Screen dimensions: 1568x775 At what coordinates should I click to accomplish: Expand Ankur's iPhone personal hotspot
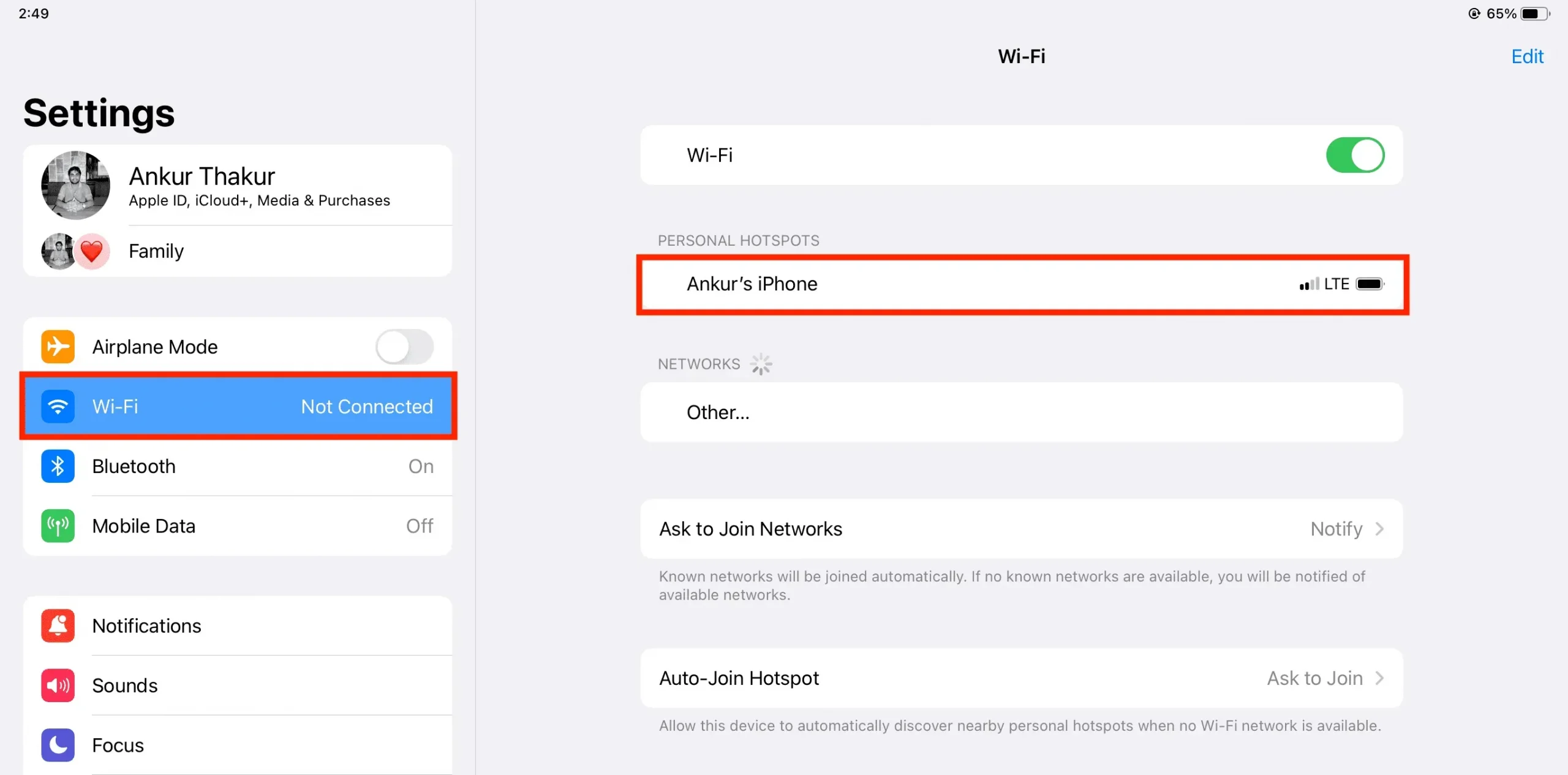pyautogui.click(x=1021, y=284)
